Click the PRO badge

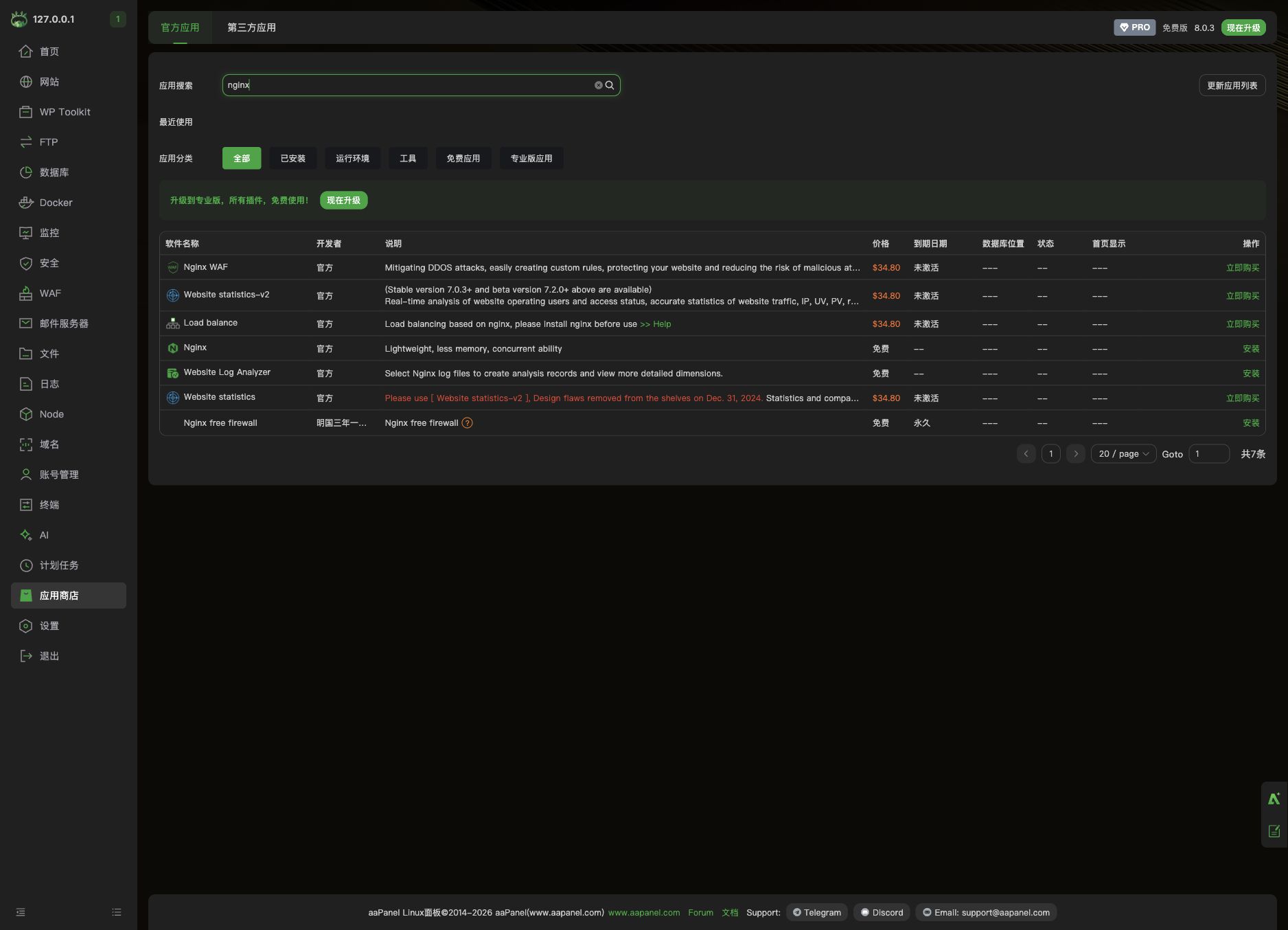click(1134, 27)
